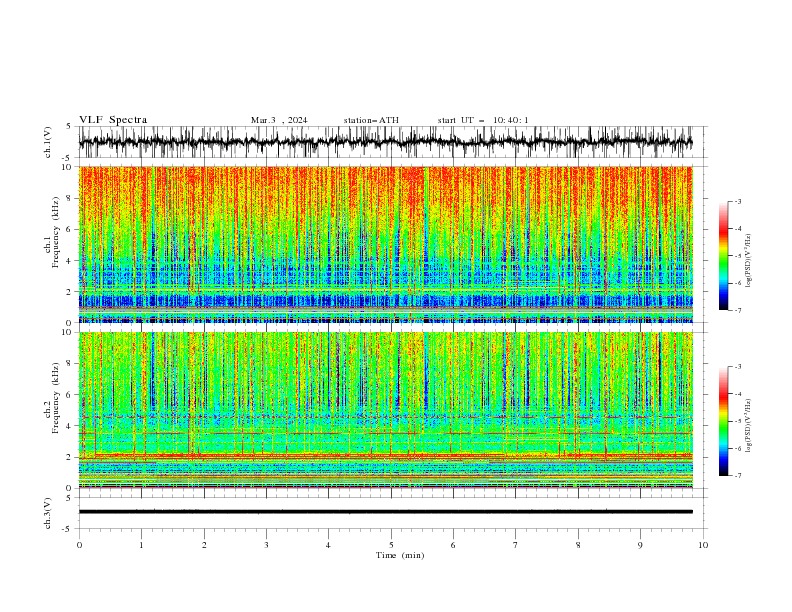Click the ch.1 voltage waveform trace
This screenshot has height=612, width=792.
385,142
